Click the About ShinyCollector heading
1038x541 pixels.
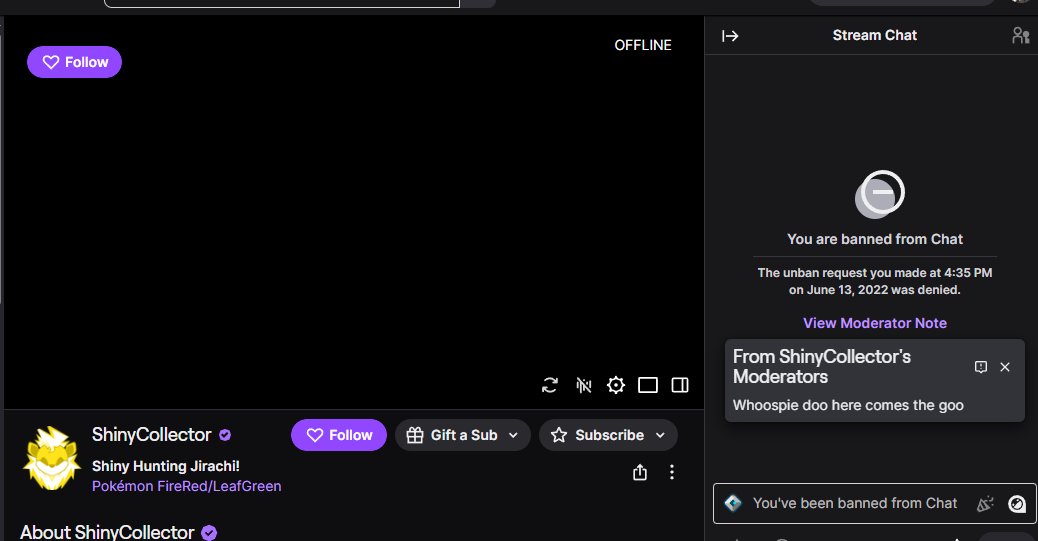pyautogui.click(x=107, y=532)
